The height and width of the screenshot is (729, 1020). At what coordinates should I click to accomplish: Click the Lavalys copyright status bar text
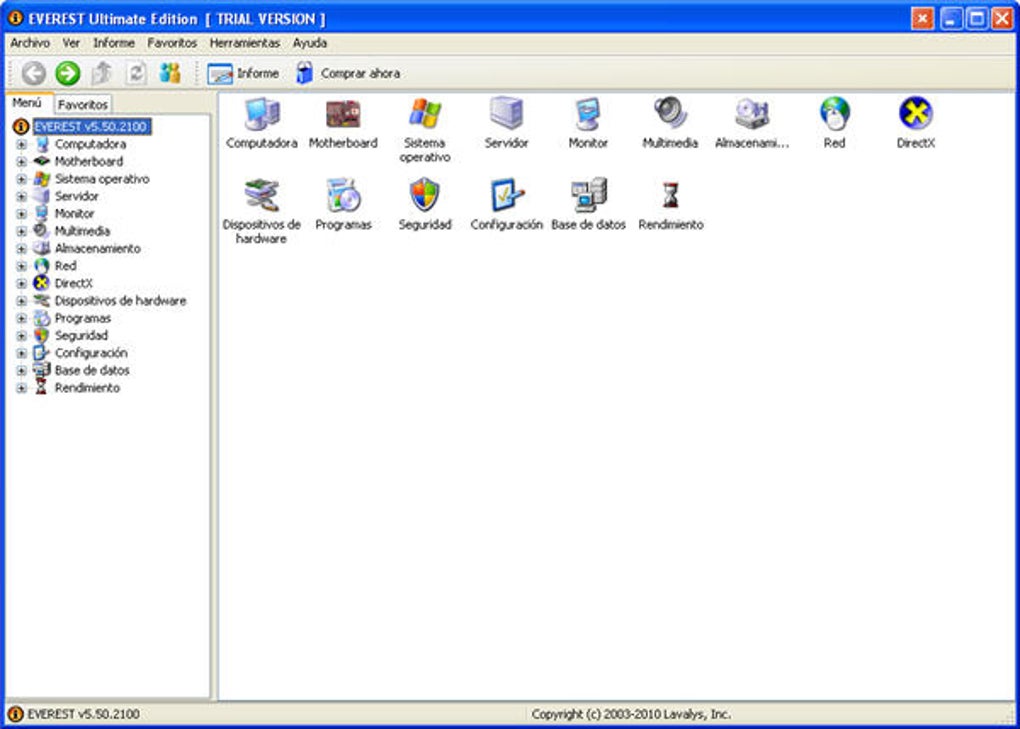tap(631, 714)
